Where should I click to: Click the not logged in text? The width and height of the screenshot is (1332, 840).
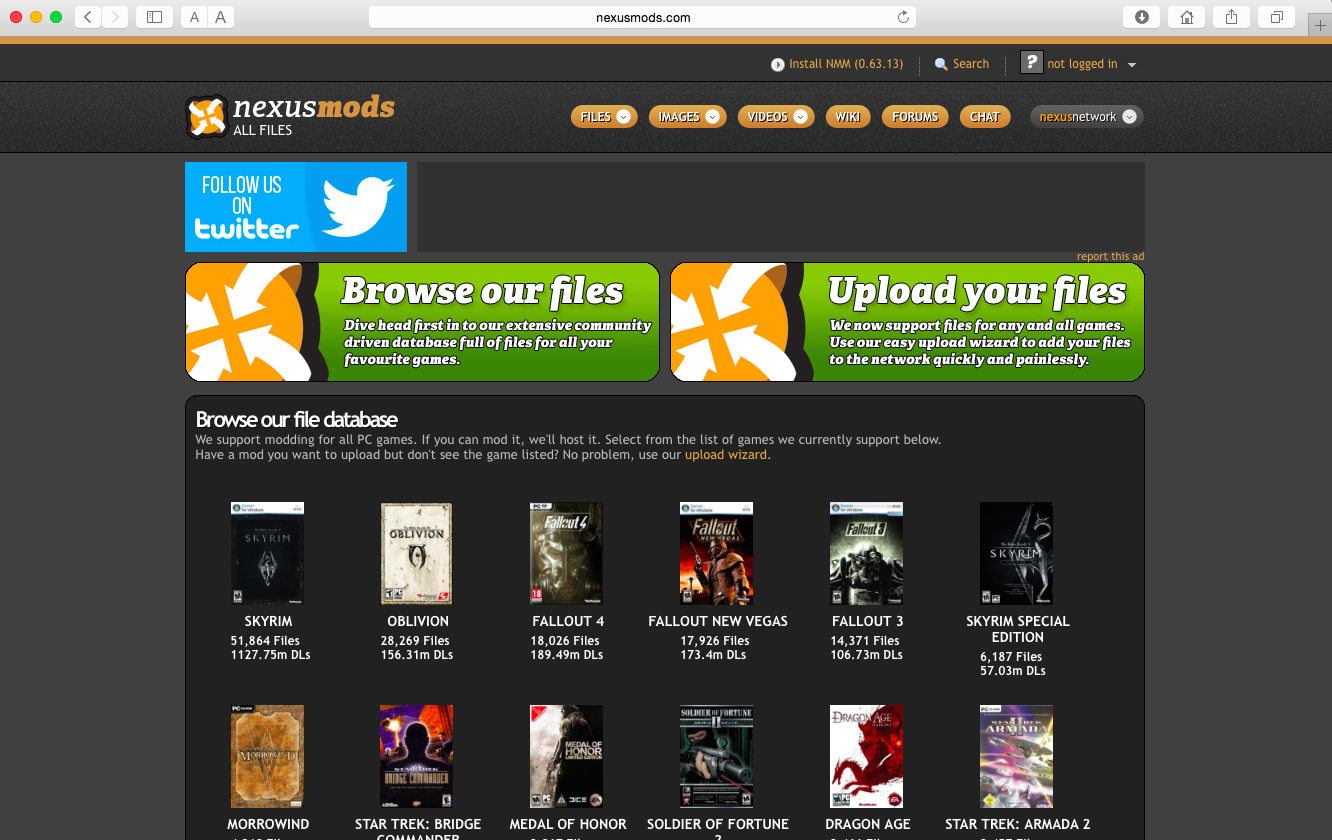click(x=1083, y=64)
